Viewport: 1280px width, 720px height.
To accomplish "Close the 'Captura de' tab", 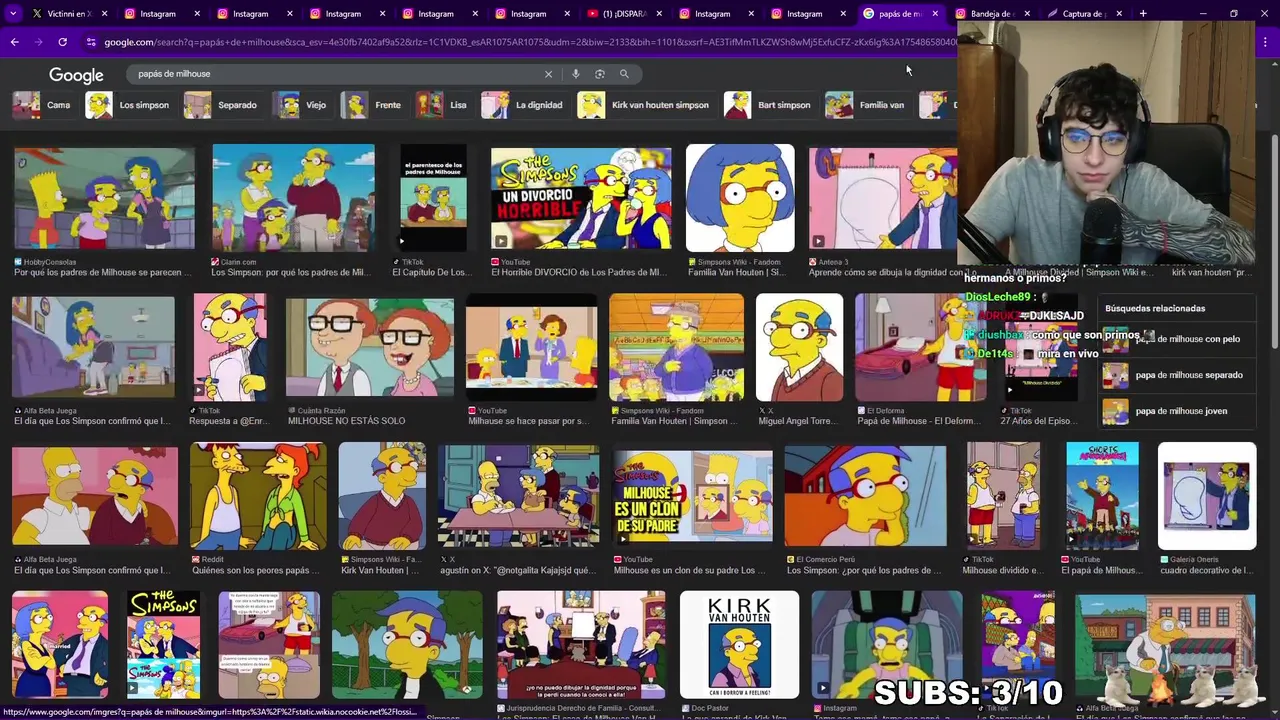I will [x=1119, y=14].
